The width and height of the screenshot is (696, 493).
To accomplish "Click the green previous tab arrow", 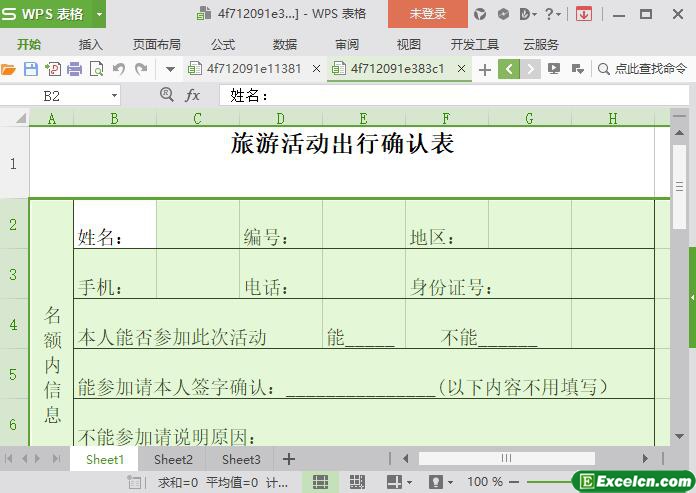I will (509, 69).
